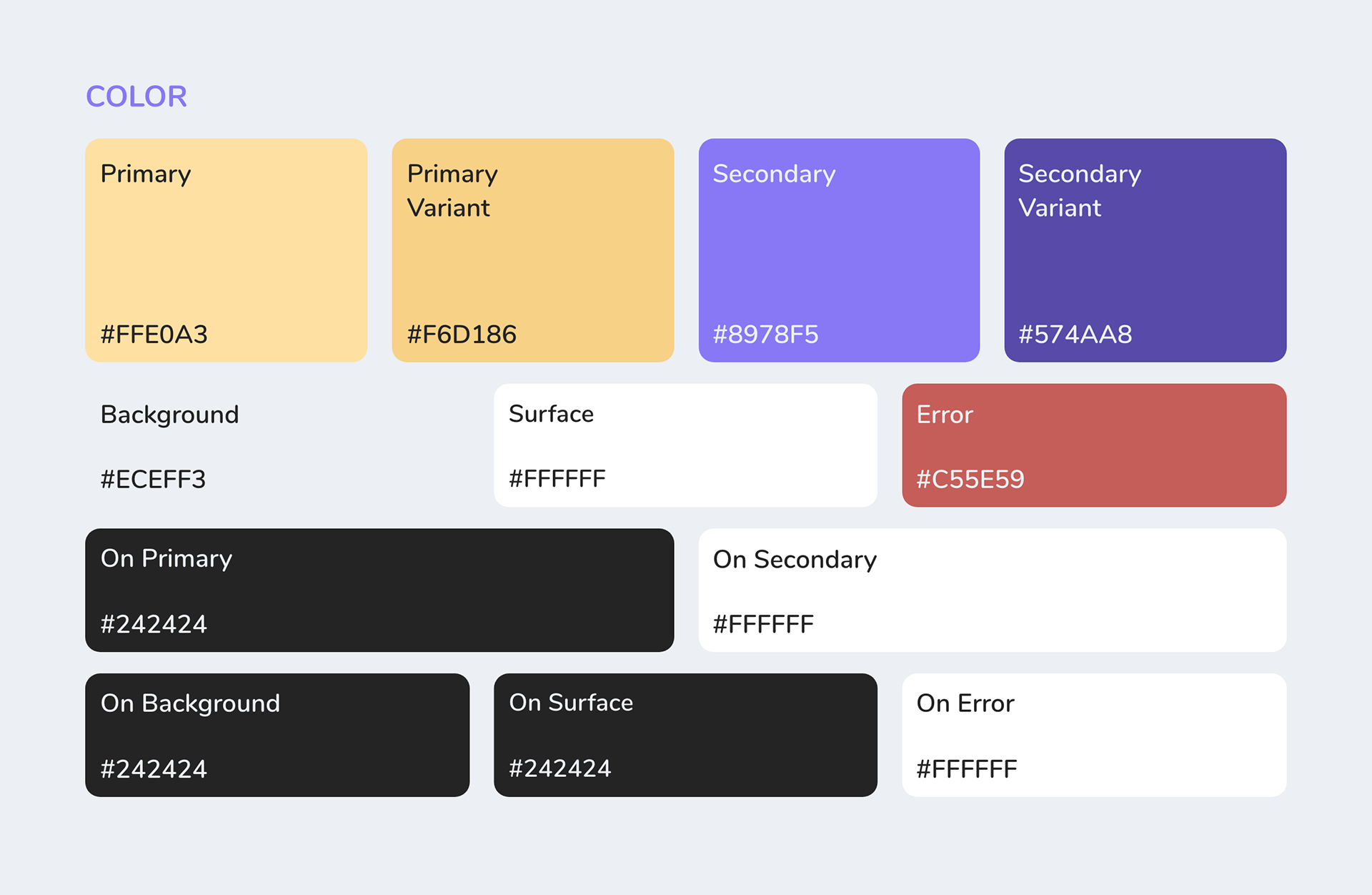The height and width of the screenshot is (895, 1372).
Task: Choose the Secondary purple swatch
Action: pos(839,250)
